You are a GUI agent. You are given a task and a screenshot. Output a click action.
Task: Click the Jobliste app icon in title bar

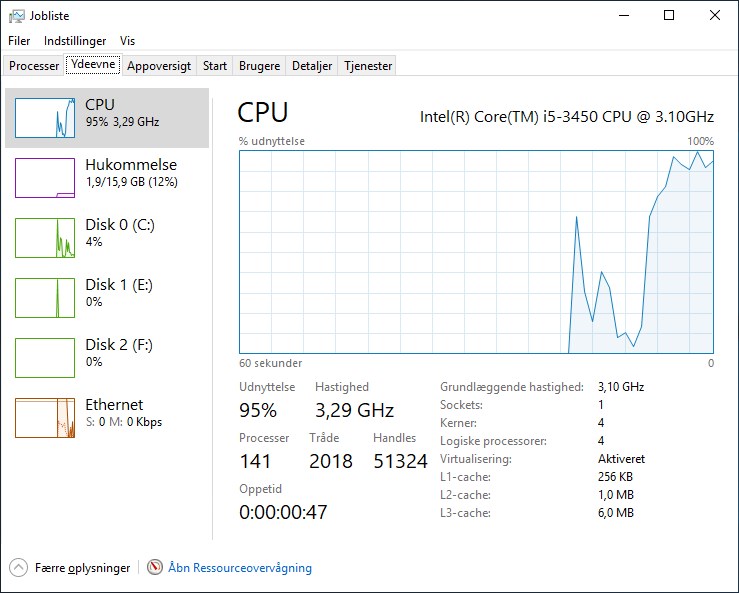[x=16, y=16]
